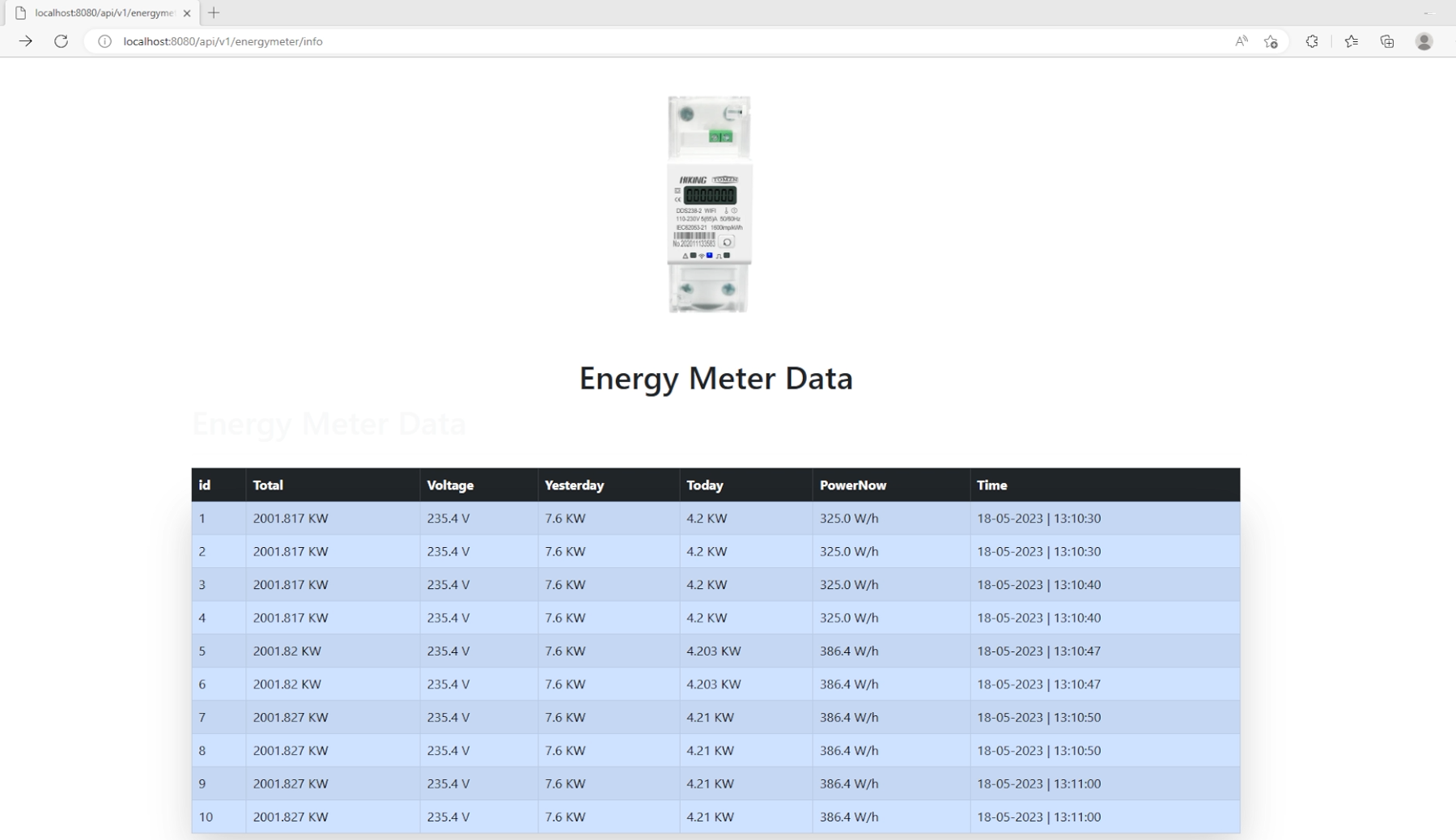Screen dimensions: 1456x840
Task: Open the Favorites list
Action: click(1350, 41)
